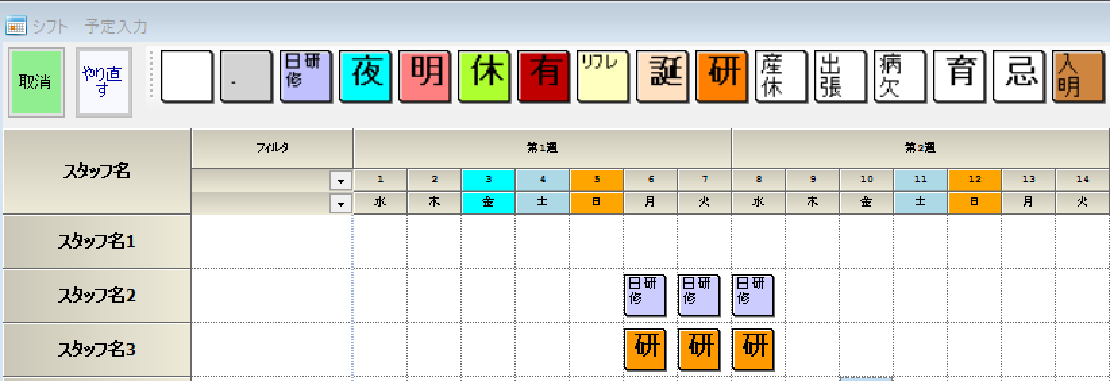Click the light blue day 11 header
This screenshot has width=1110, height=381.
(x=920, y=180)
